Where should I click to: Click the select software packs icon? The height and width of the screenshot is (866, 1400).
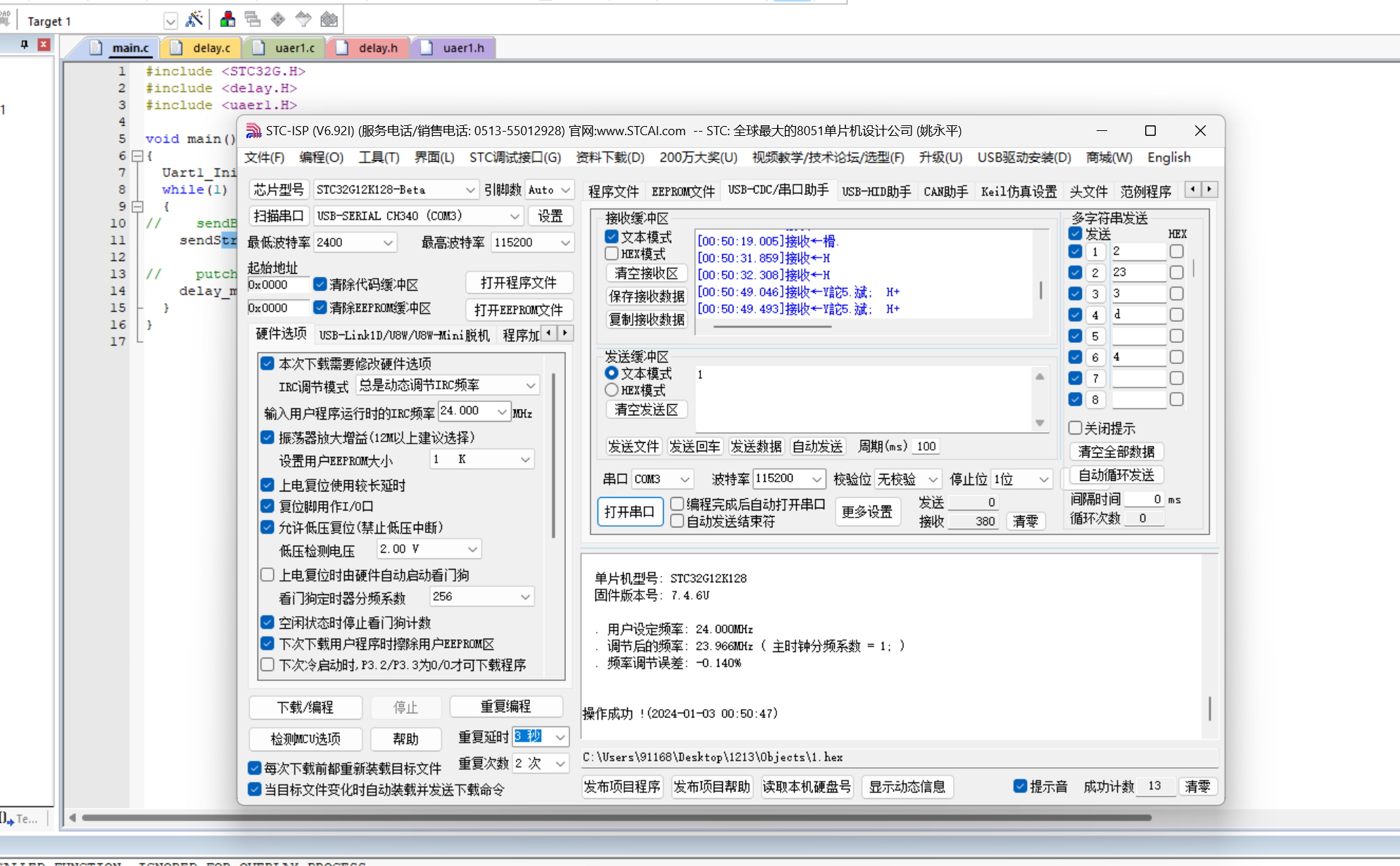pyautogui.click(x=303, y=20)
